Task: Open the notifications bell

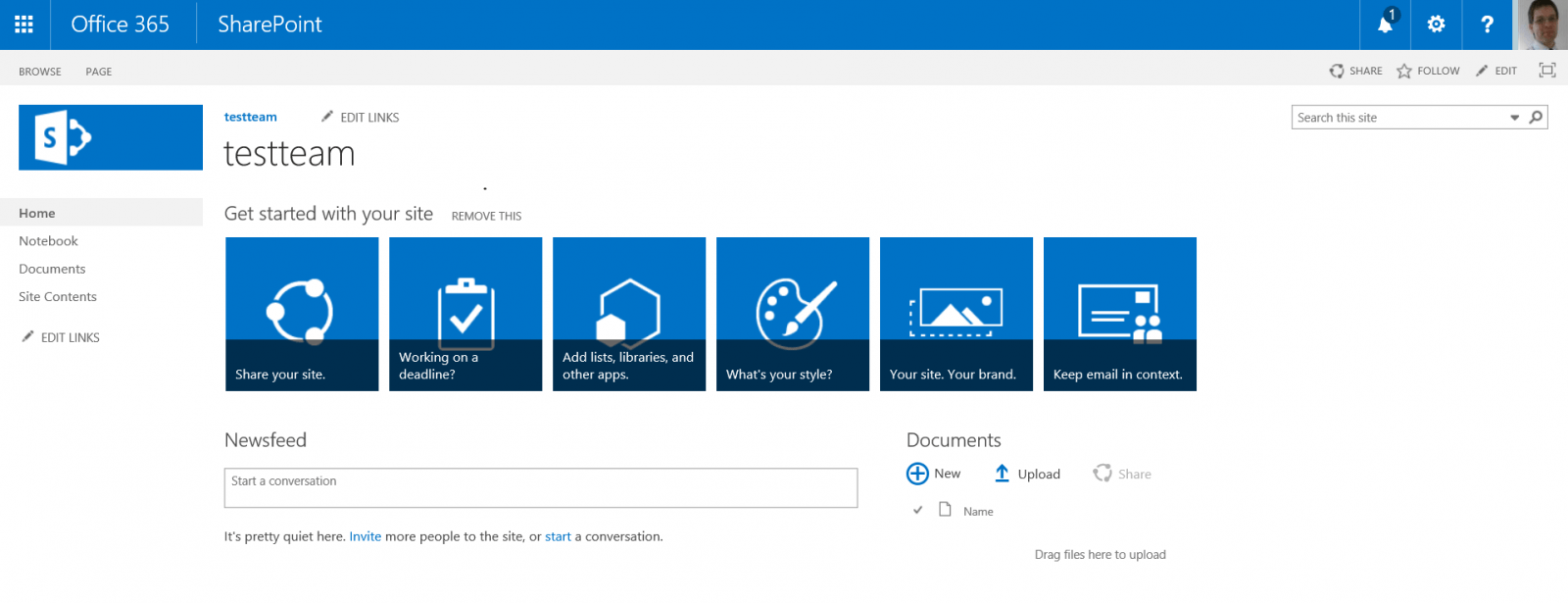Action: (x=1385, y=25)
